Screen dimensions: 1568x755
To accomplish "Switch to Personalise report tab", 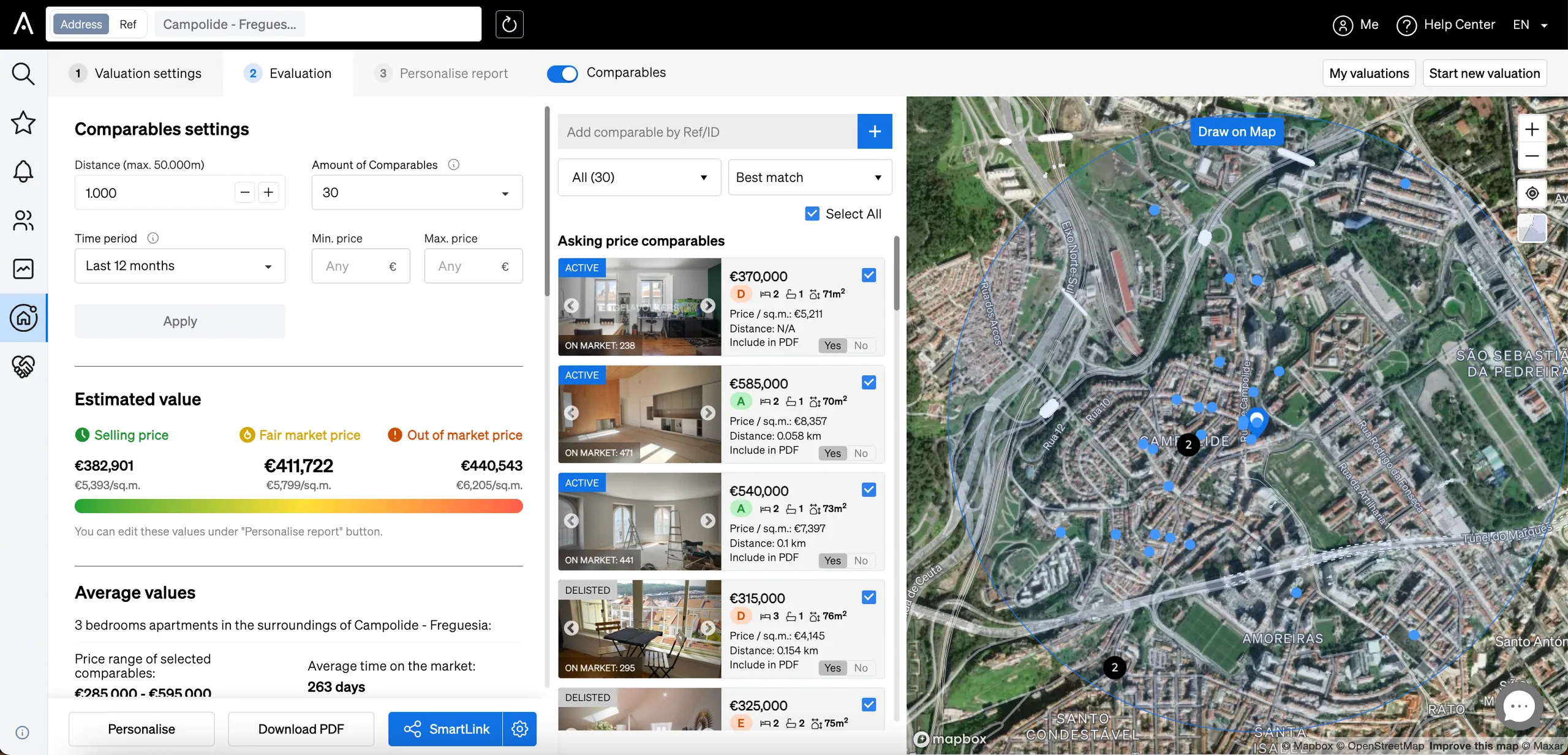I will 441,73.
